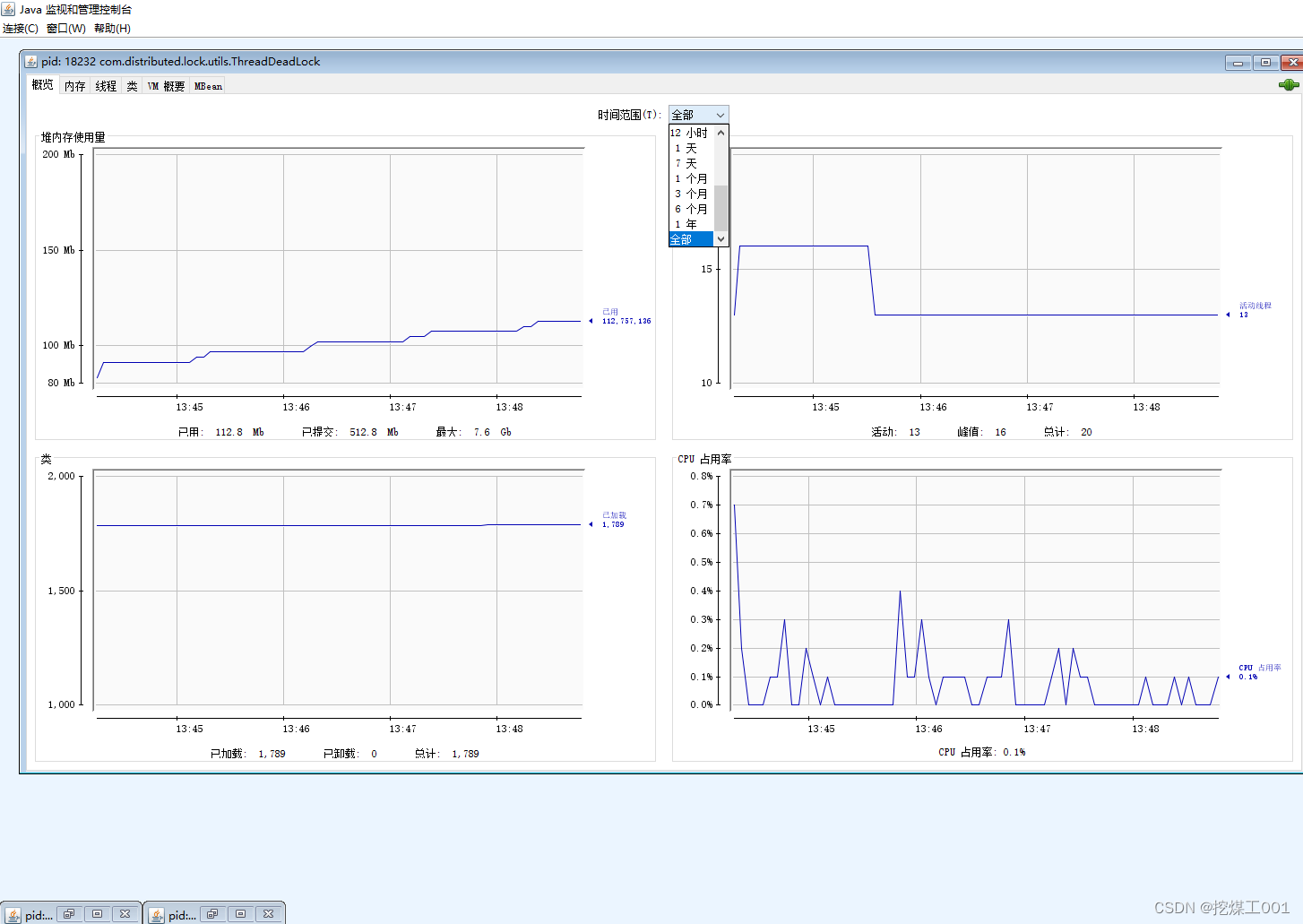Viewport: 1303px width, 924px height.
Task: Click the time range list scroll-up arrow
Action: click(x=721, y=133)
